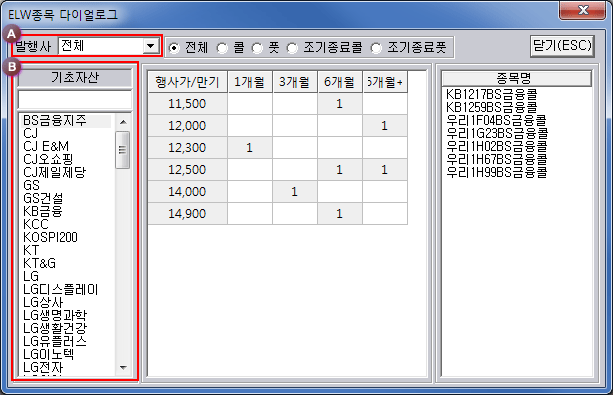Select 우리1H02BS금융콜 item

pos(496,146)
